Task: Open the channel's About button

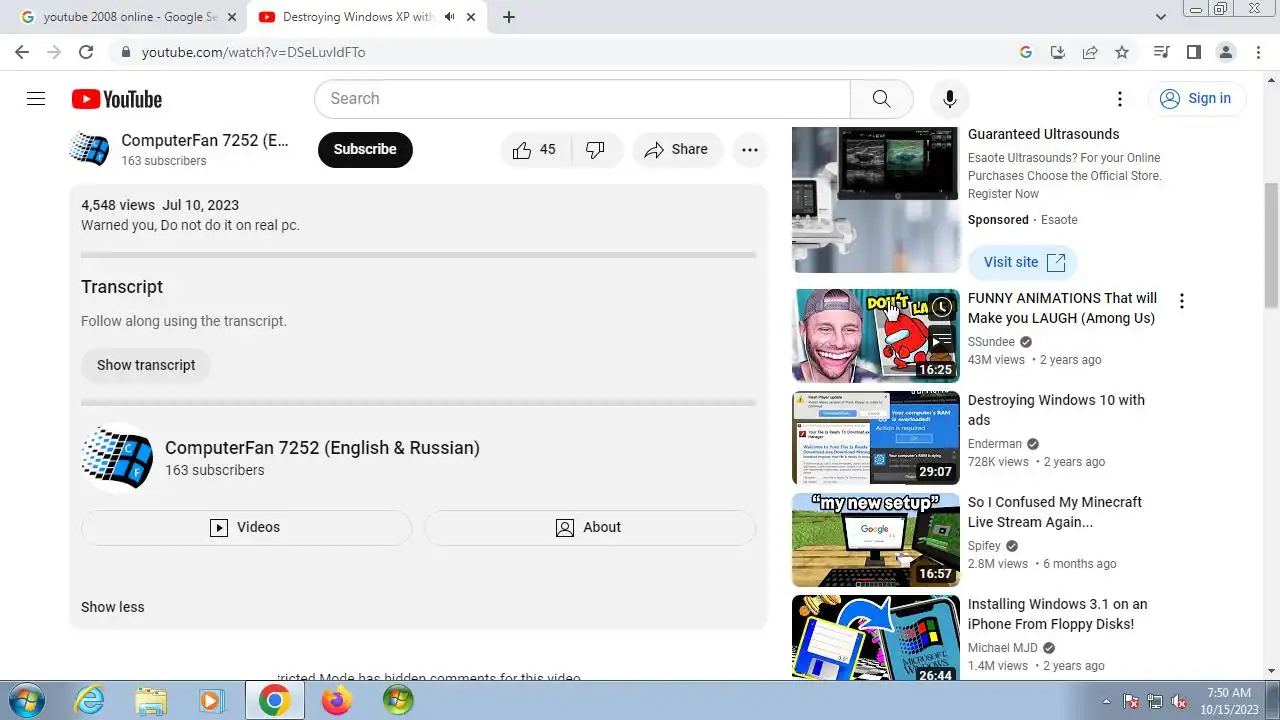Action: point(590,527)
